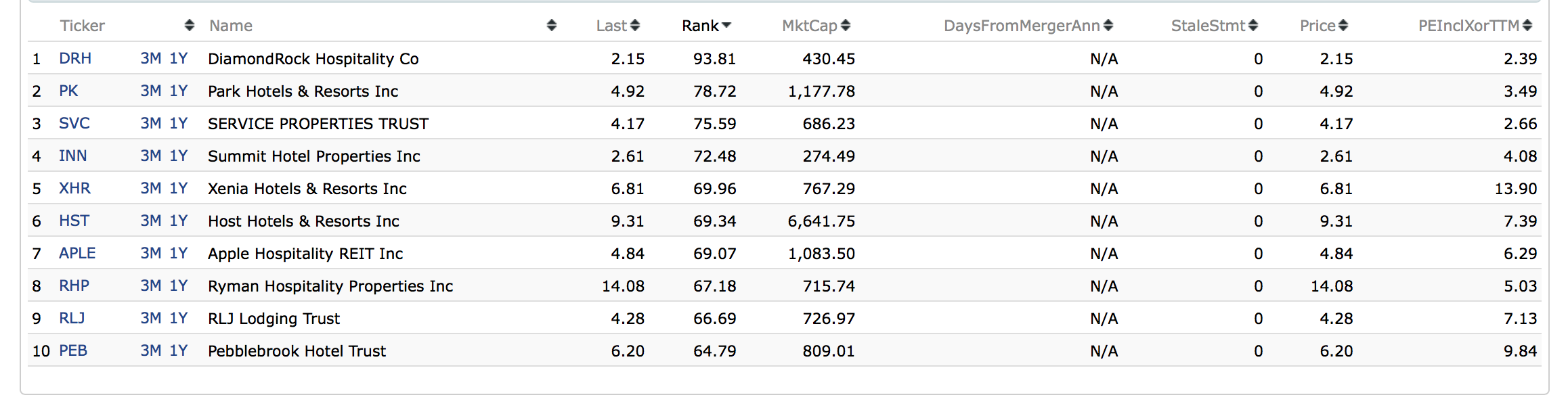Show 3M chart for HST
This screenshot has height=414, width=1568.
[150, 221]
